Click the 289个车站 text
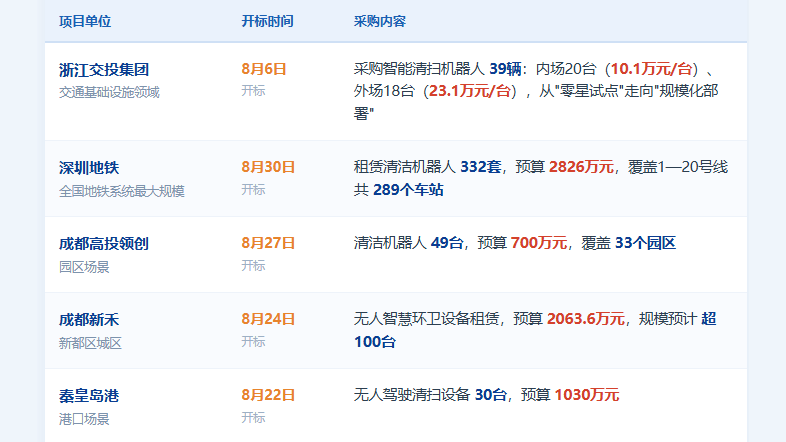Screen dimensions: 786x442 (408, 190)
